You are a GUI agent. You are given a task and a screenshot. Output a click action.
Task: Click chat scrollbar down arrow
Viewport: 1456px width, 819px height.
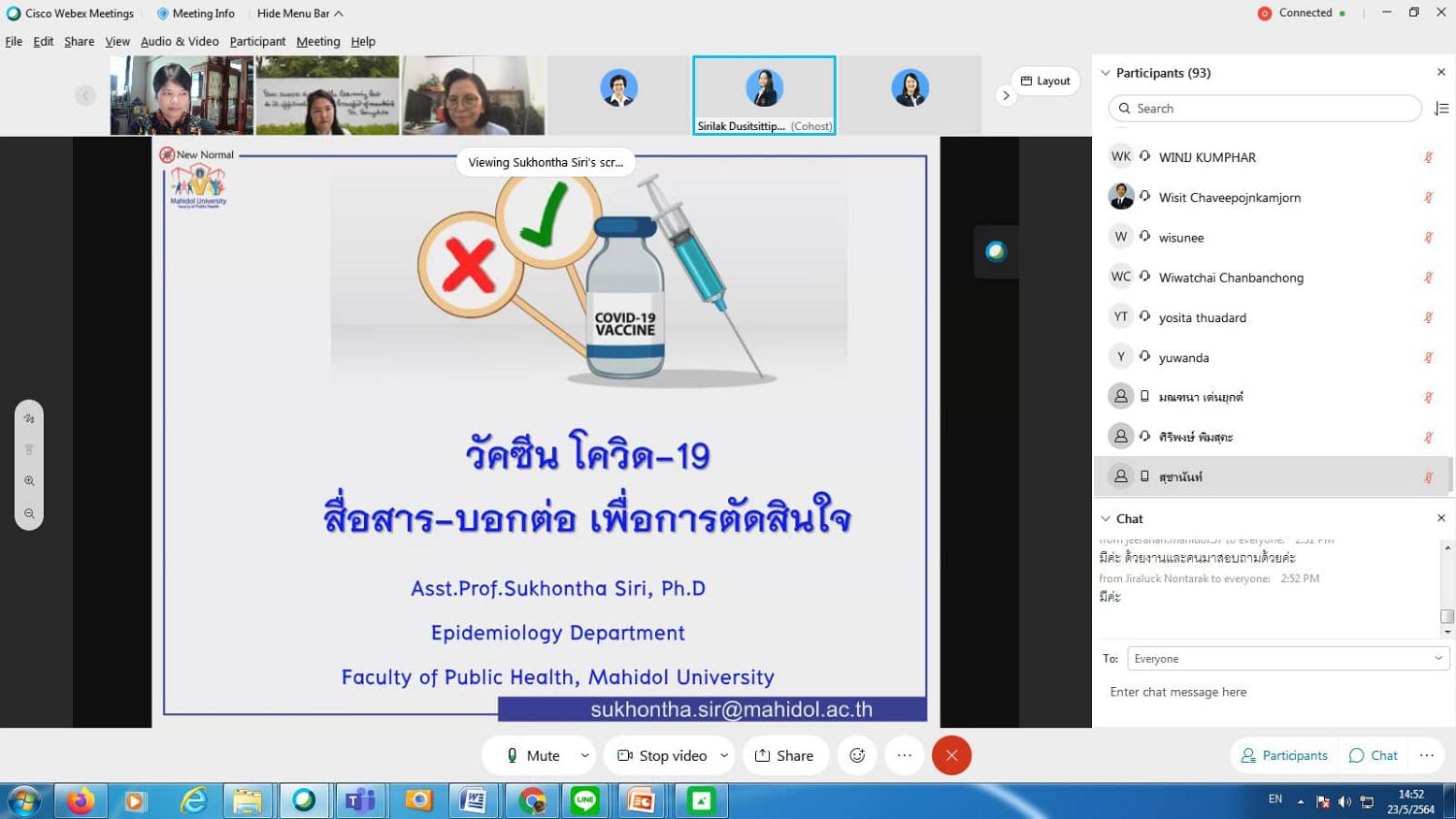[1447, 632]
